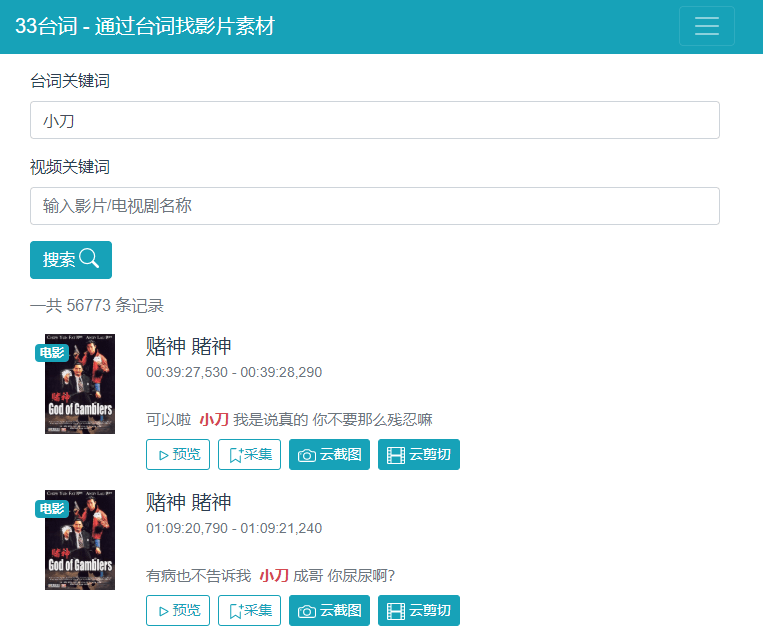763x636 pixels.
Task: Click the 33台词 site title link
Action: pos(145,26)
